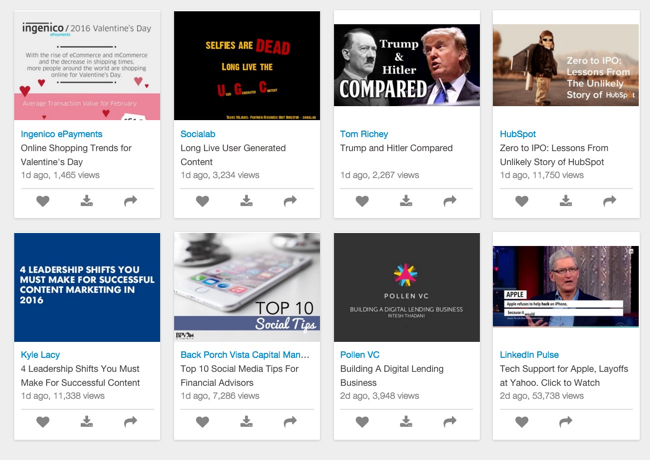Open title 4 Leadership Shifts You Must Make
This screenshot has width=650, height=460.
click(x=80, y=375)
